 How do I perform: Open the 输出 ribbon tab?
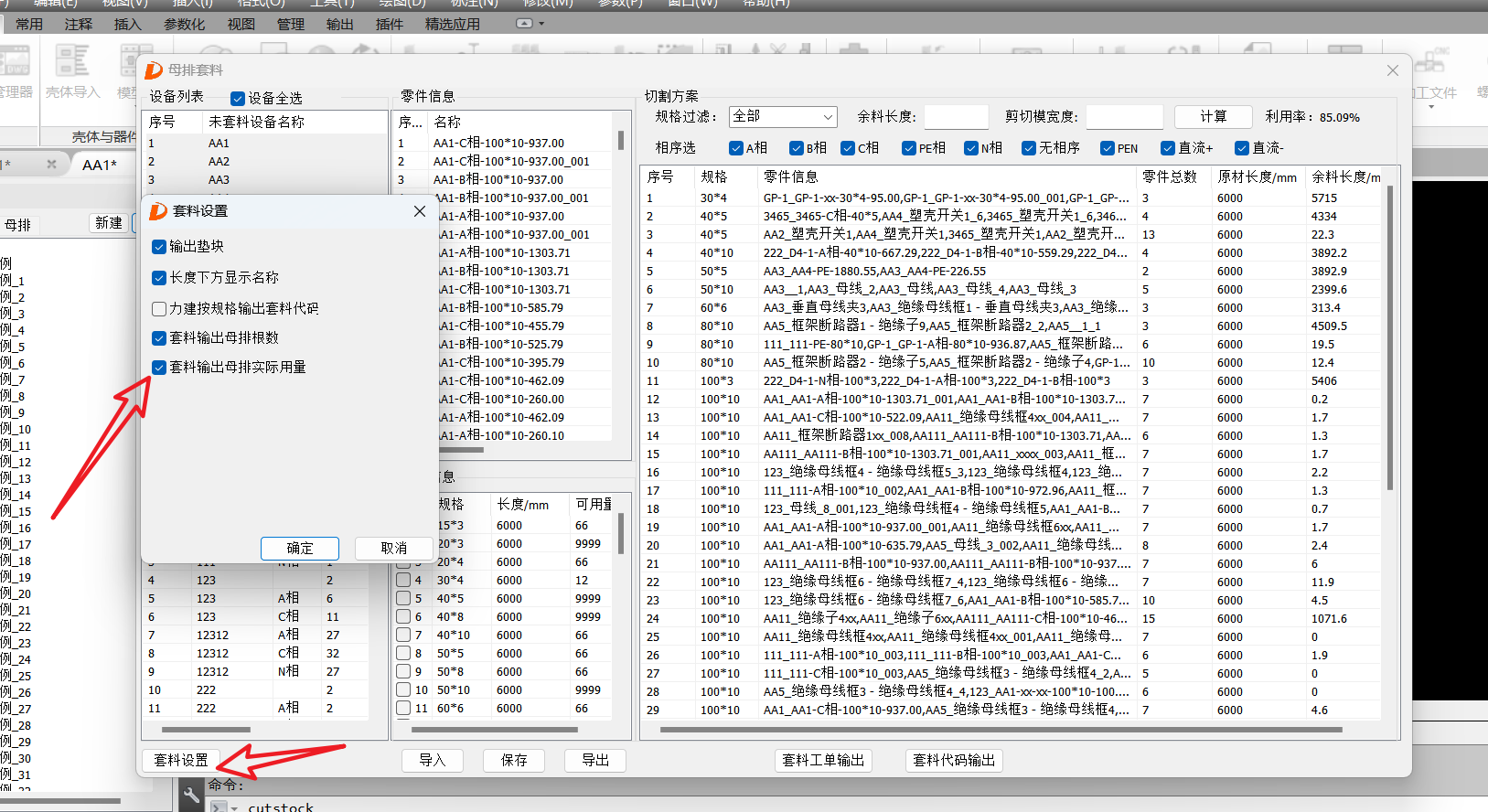(340, 24)
